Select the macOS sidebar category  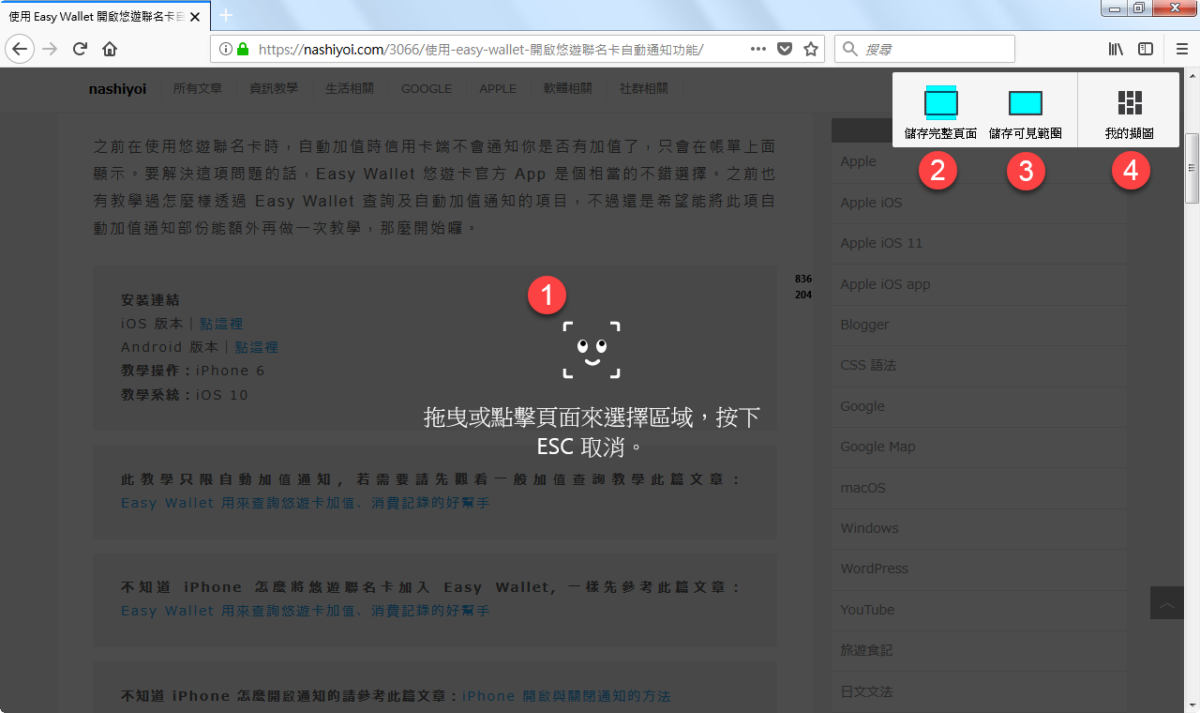[862, 488]
